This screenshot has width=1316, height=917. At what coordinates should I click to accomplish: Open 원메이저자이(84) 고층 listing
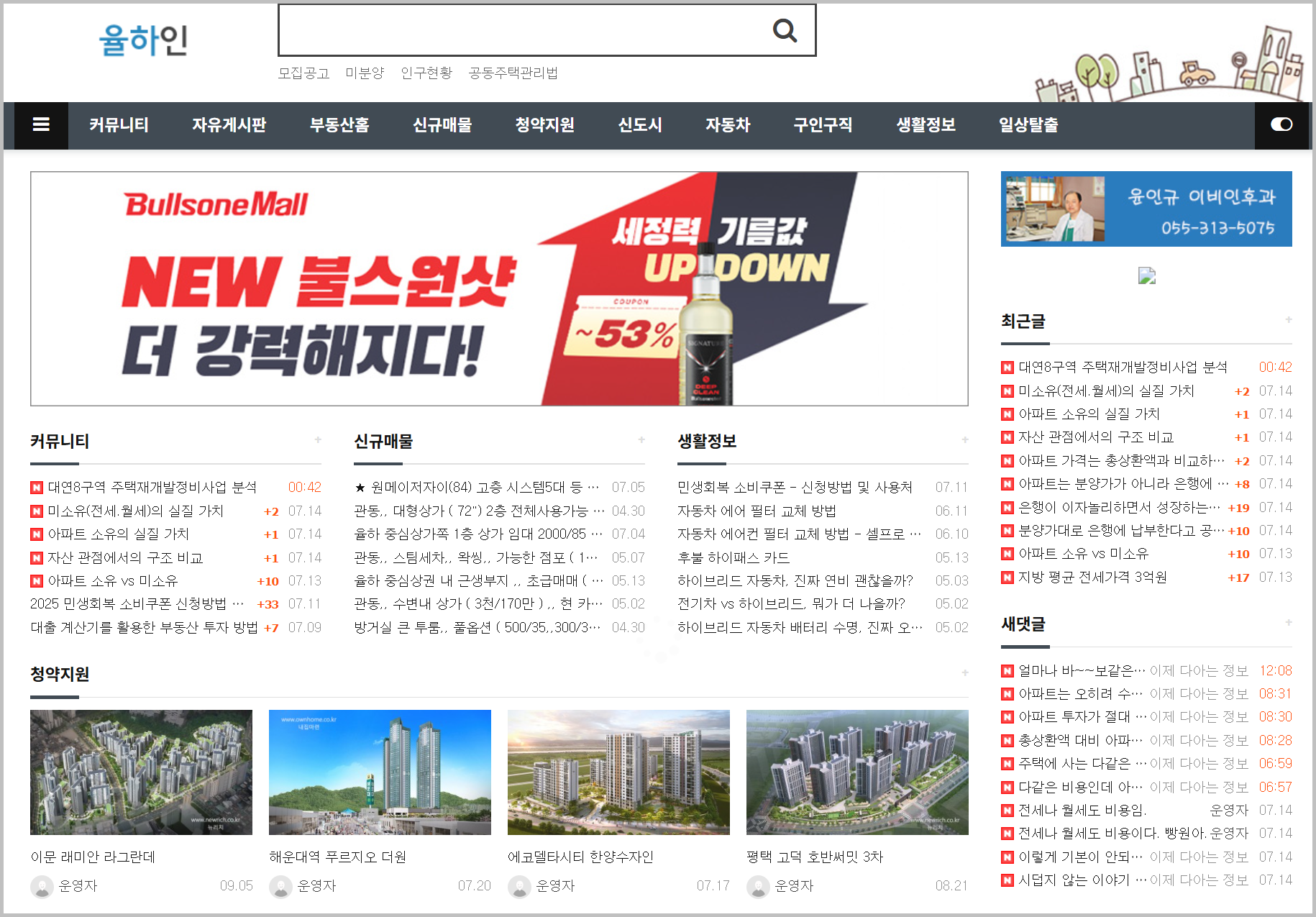[477, 488]
